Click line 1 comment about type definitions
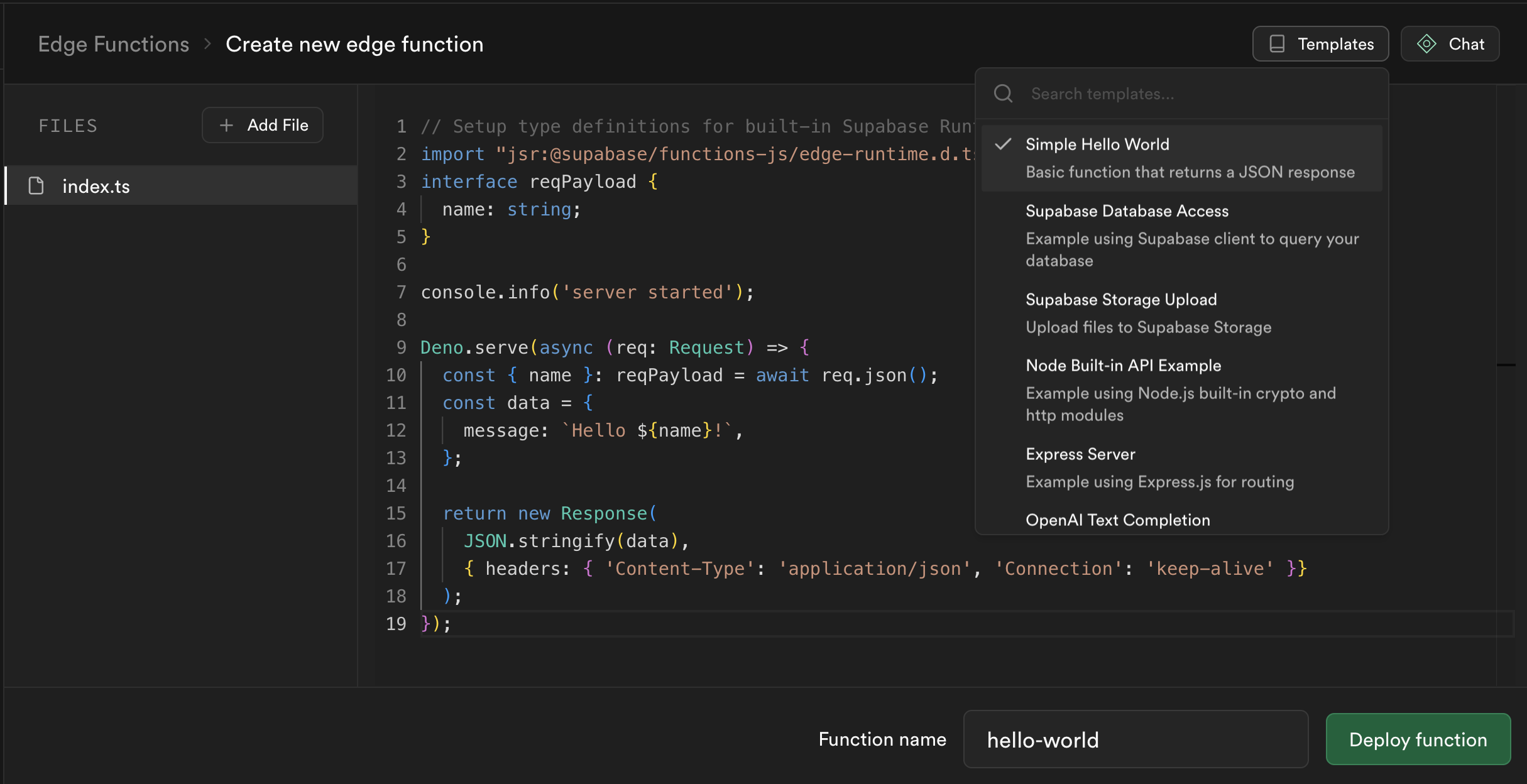This screenshot has width=1527, height=784. [x=698, y=126]
